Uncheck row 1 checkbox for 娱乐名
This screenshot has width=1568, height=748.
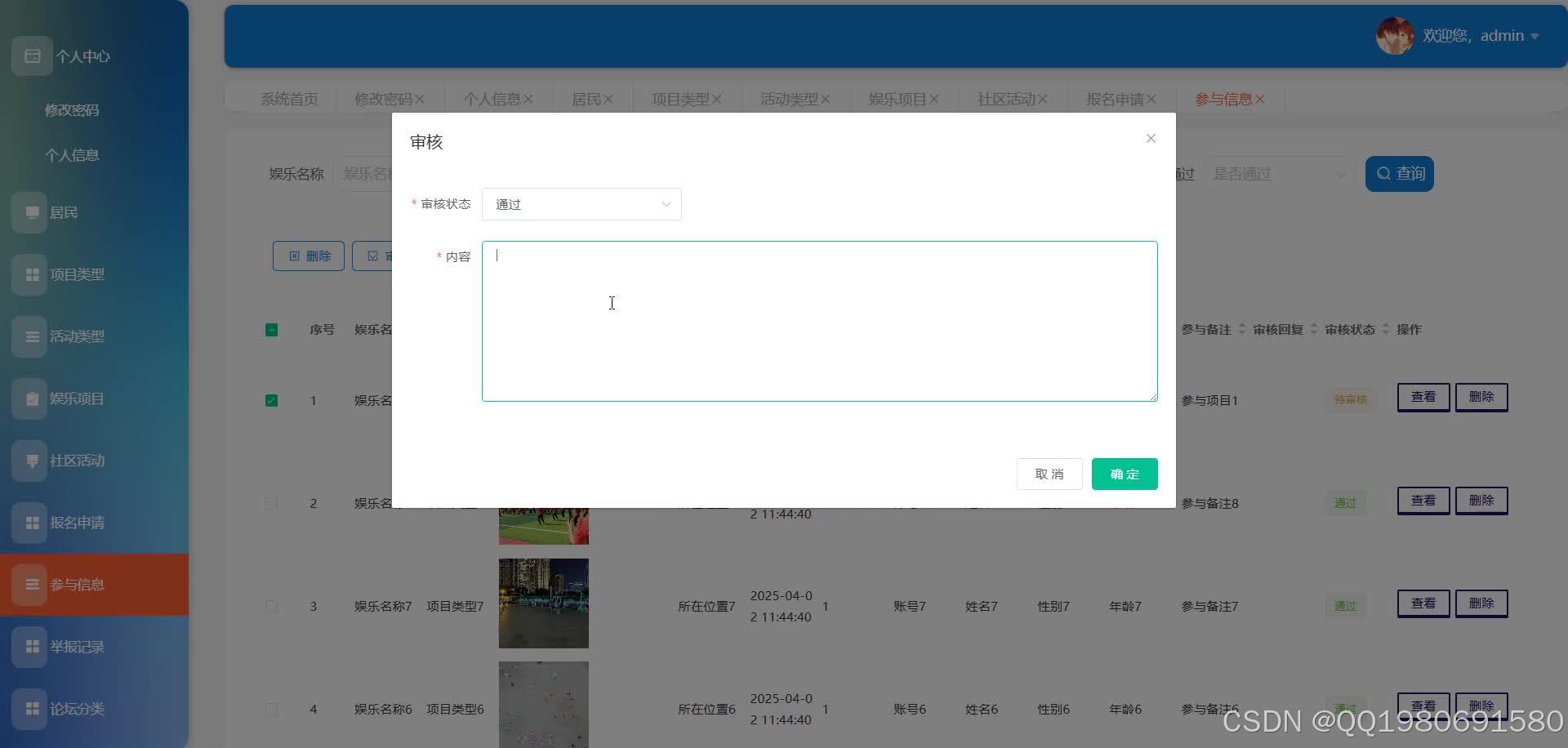click(x=271, y=400)
